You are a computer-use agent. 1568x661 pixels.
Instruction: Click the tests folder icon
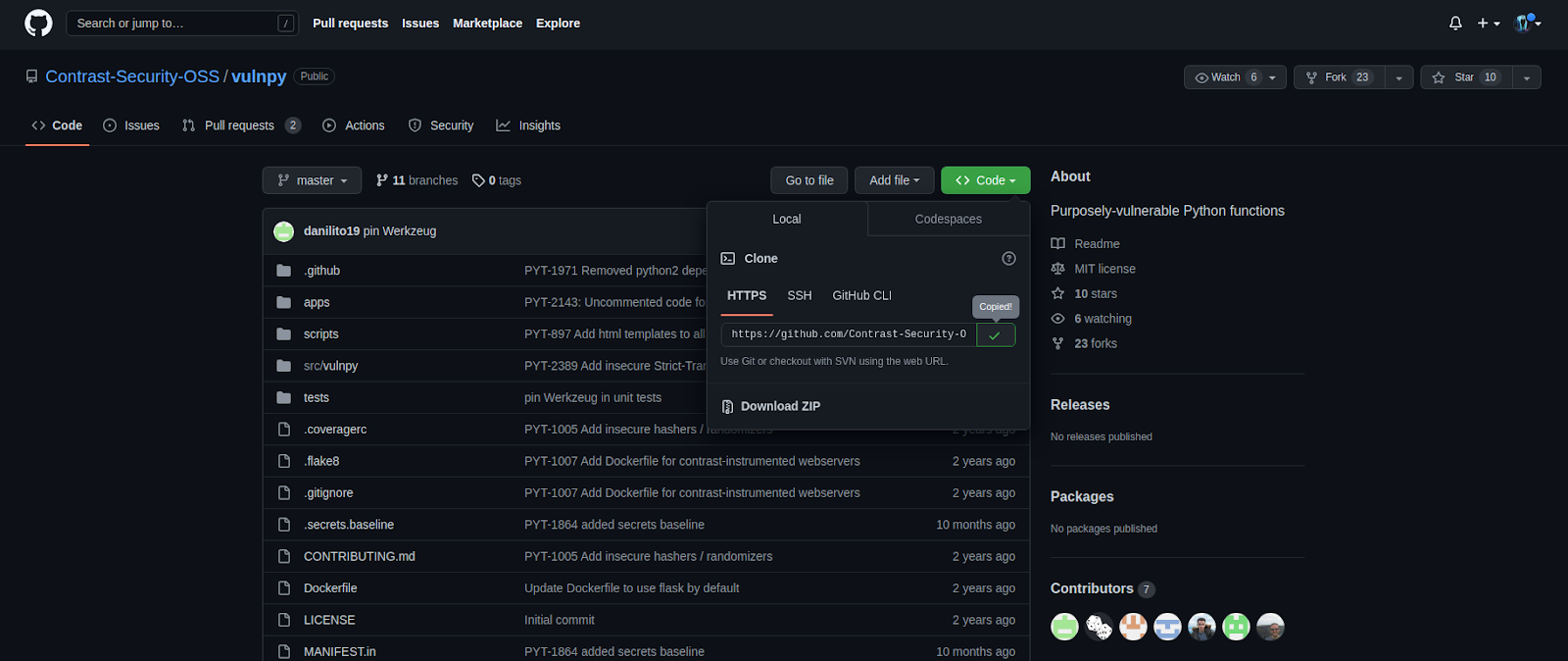click(284, 397)
